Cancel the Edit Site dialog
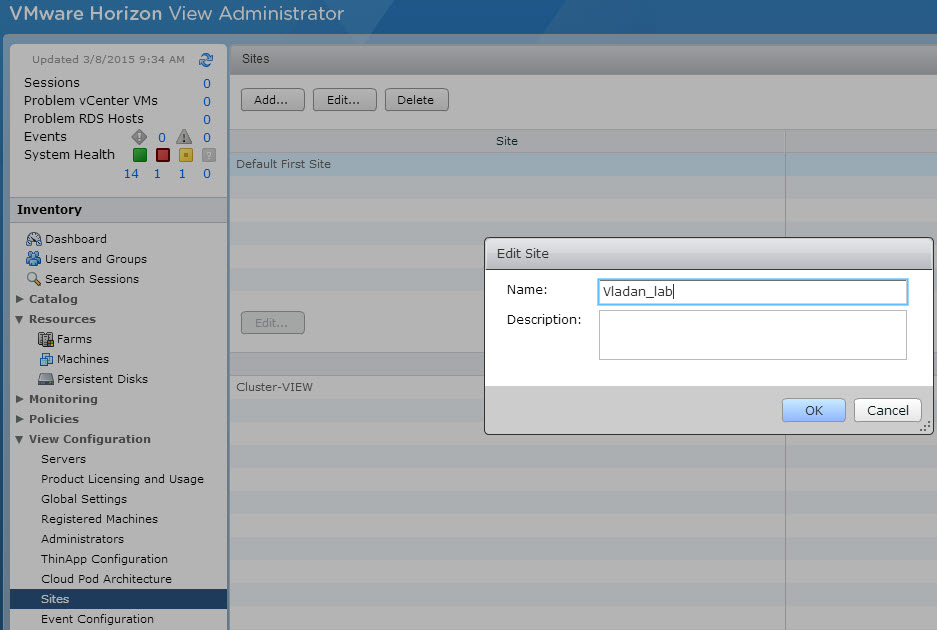 (x=887, y=411)
